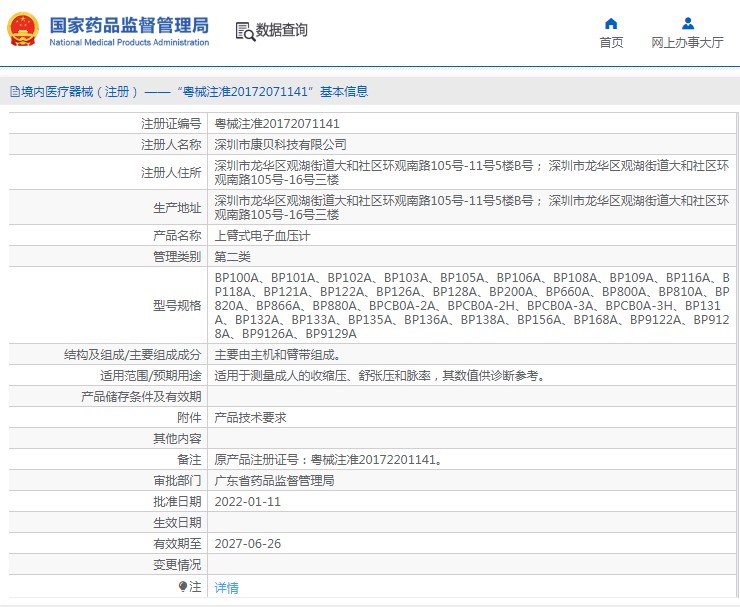
Task: Click approving department 广东省药品监督管理局
Action: [274, 480]
